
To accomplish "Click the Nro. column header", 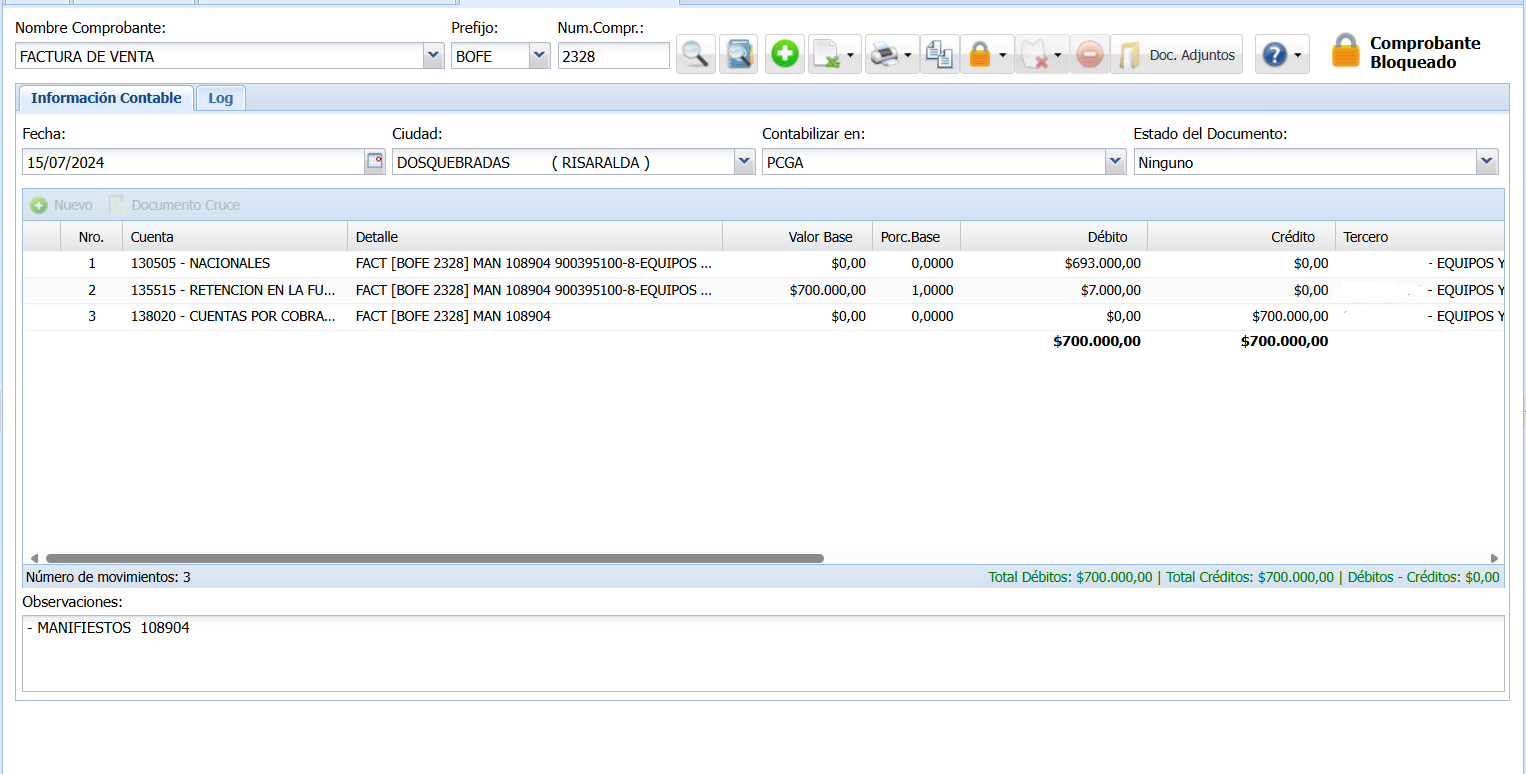I will [91, 237].
